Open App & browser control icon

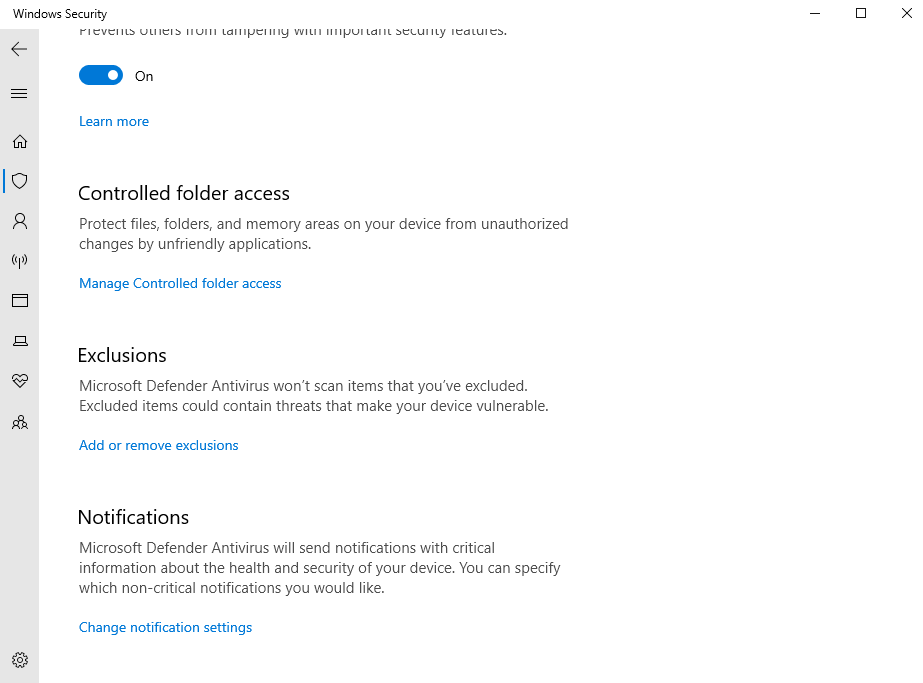[19, 301]
